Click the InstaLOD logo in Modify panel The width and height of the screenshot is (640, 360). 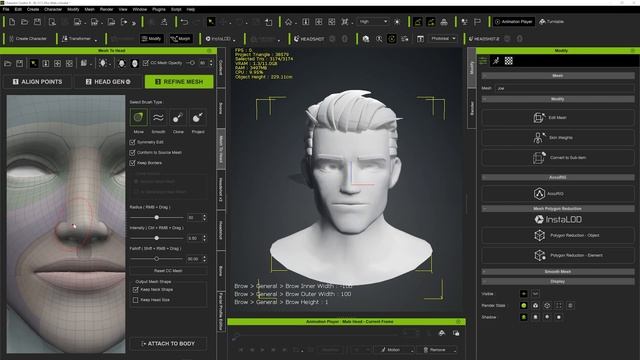558,220
